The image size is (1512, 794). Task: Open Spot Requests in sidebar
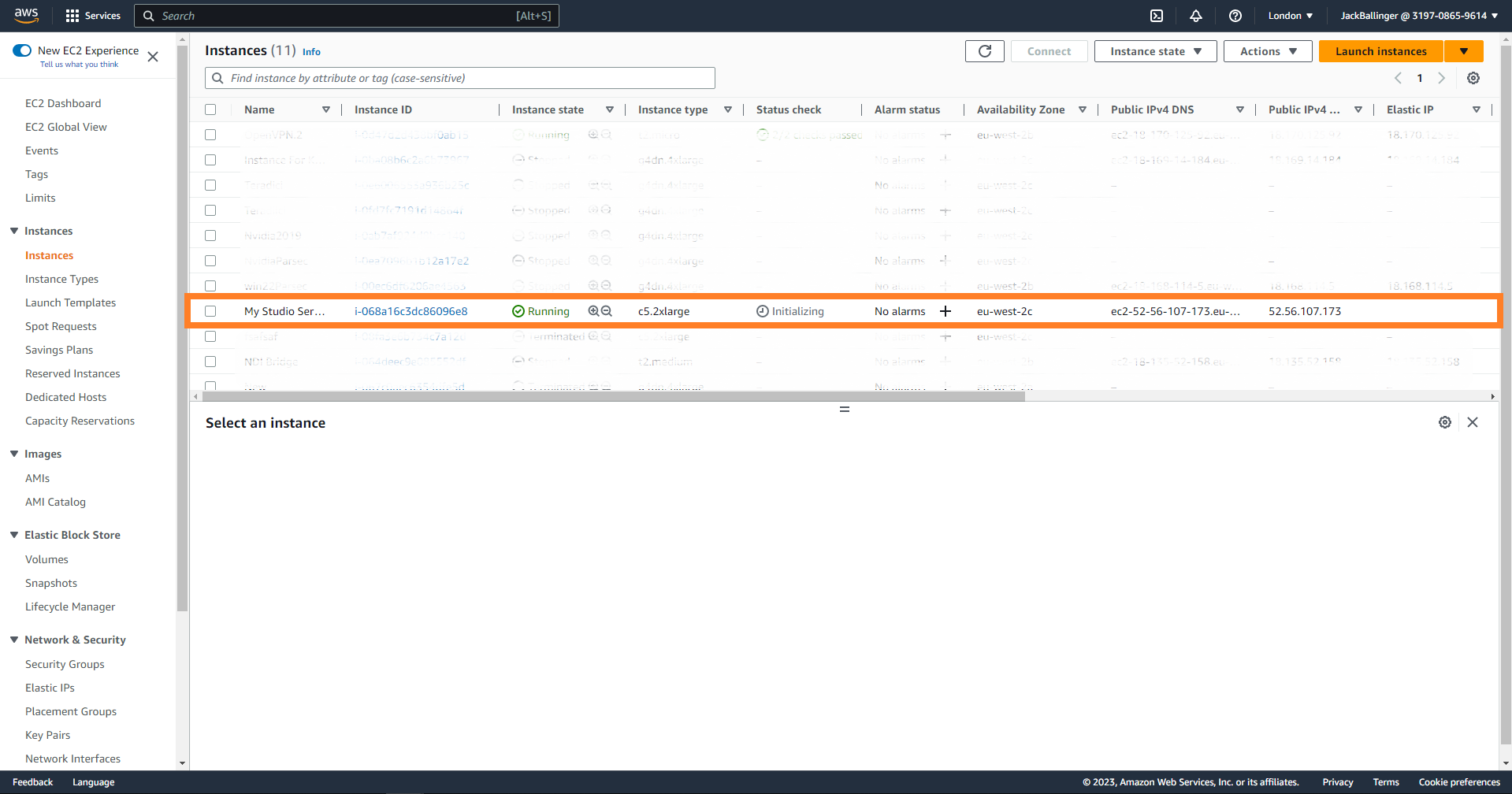[61, 326]
